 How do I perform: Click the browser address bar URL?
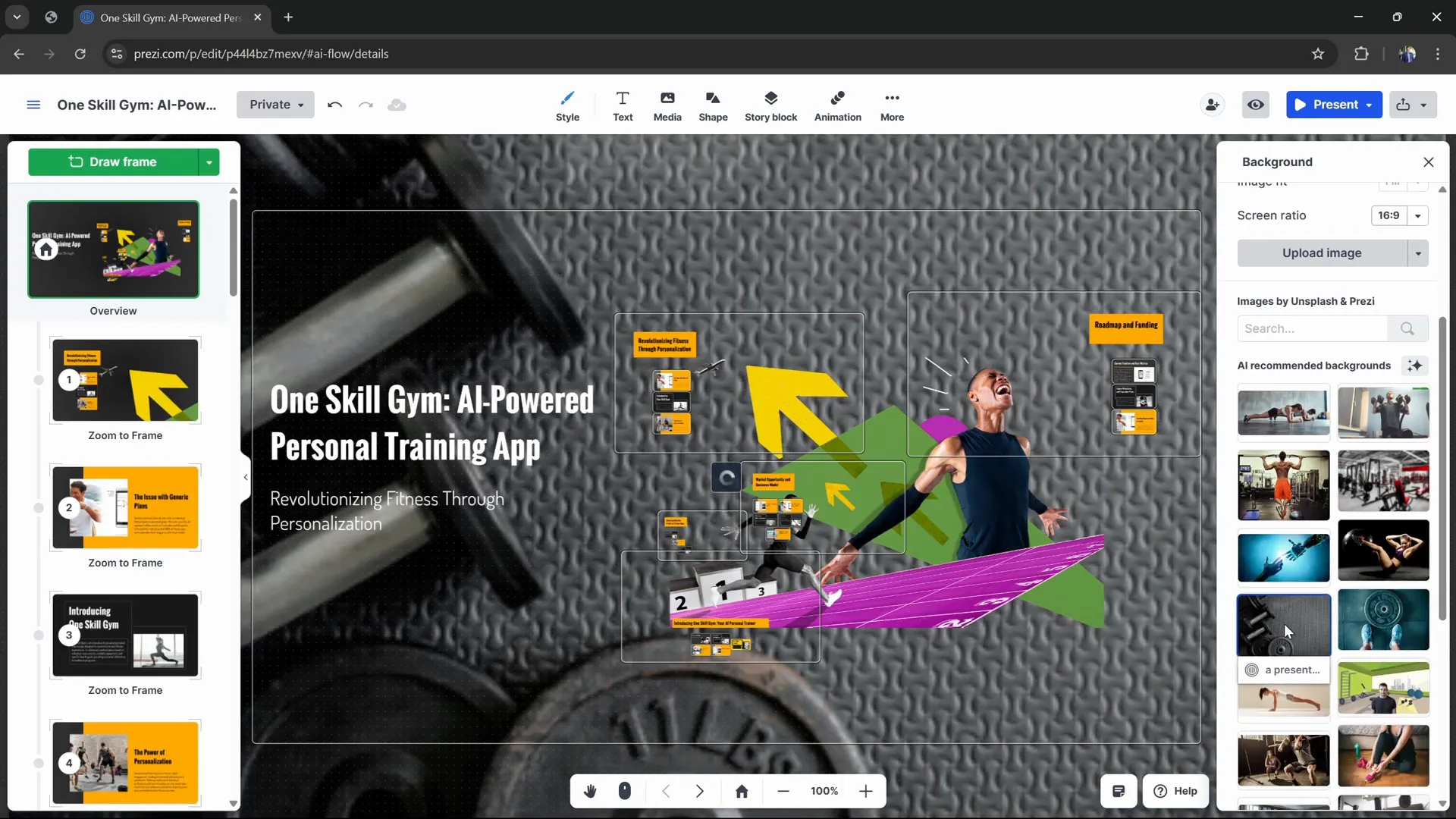261,54
